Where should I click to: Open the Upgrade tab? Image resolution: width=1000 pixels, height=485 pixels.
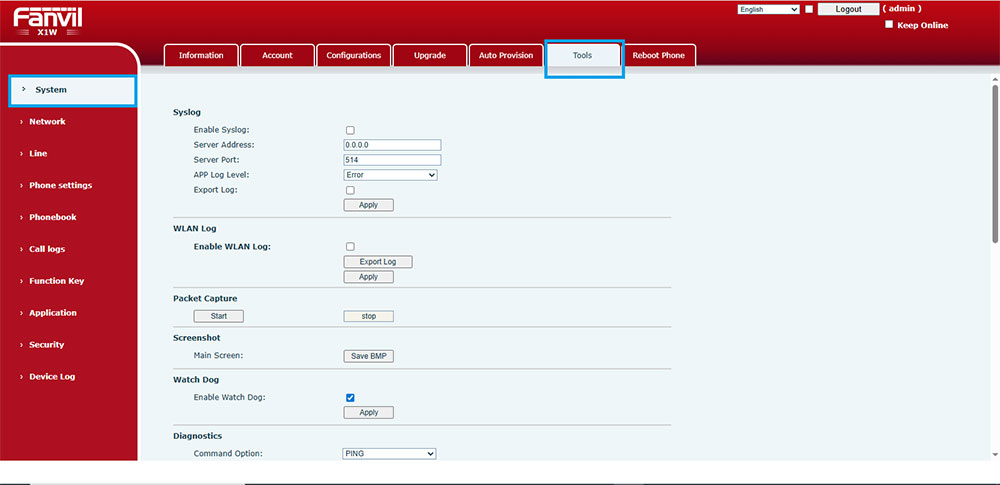pos(430,56)
